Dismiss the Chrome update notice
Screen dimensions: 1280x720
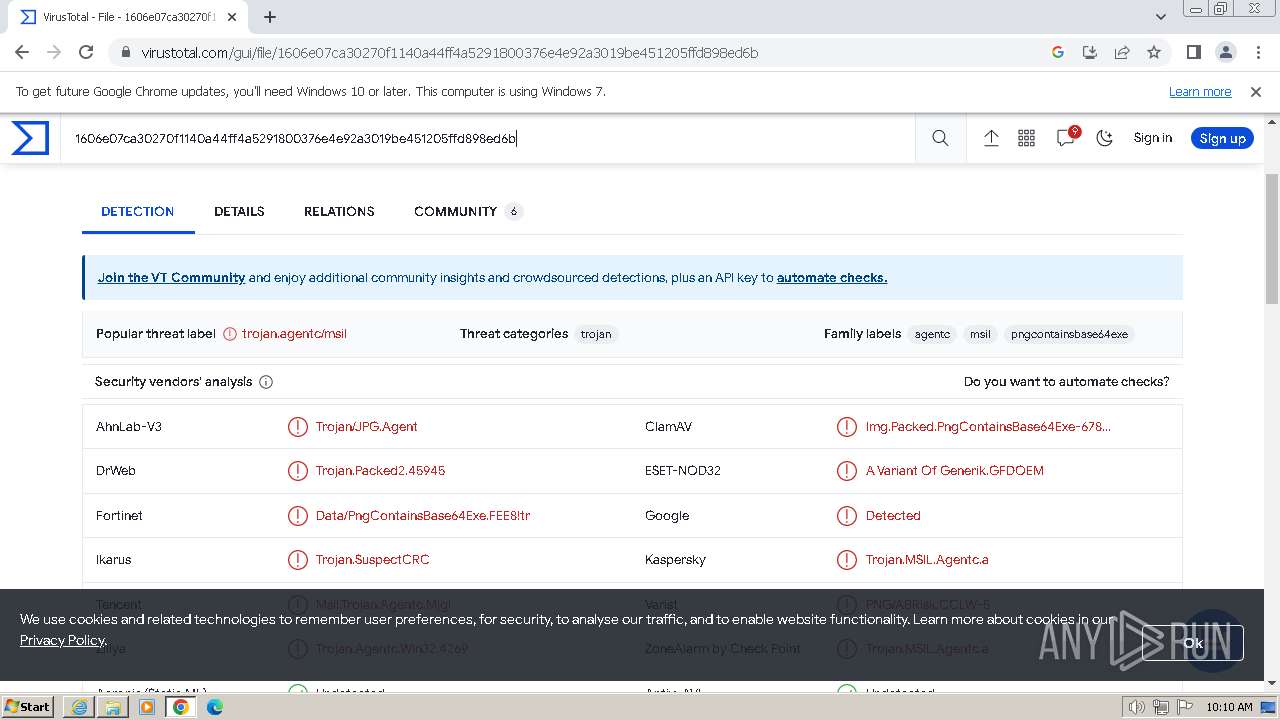(1256, 92)
